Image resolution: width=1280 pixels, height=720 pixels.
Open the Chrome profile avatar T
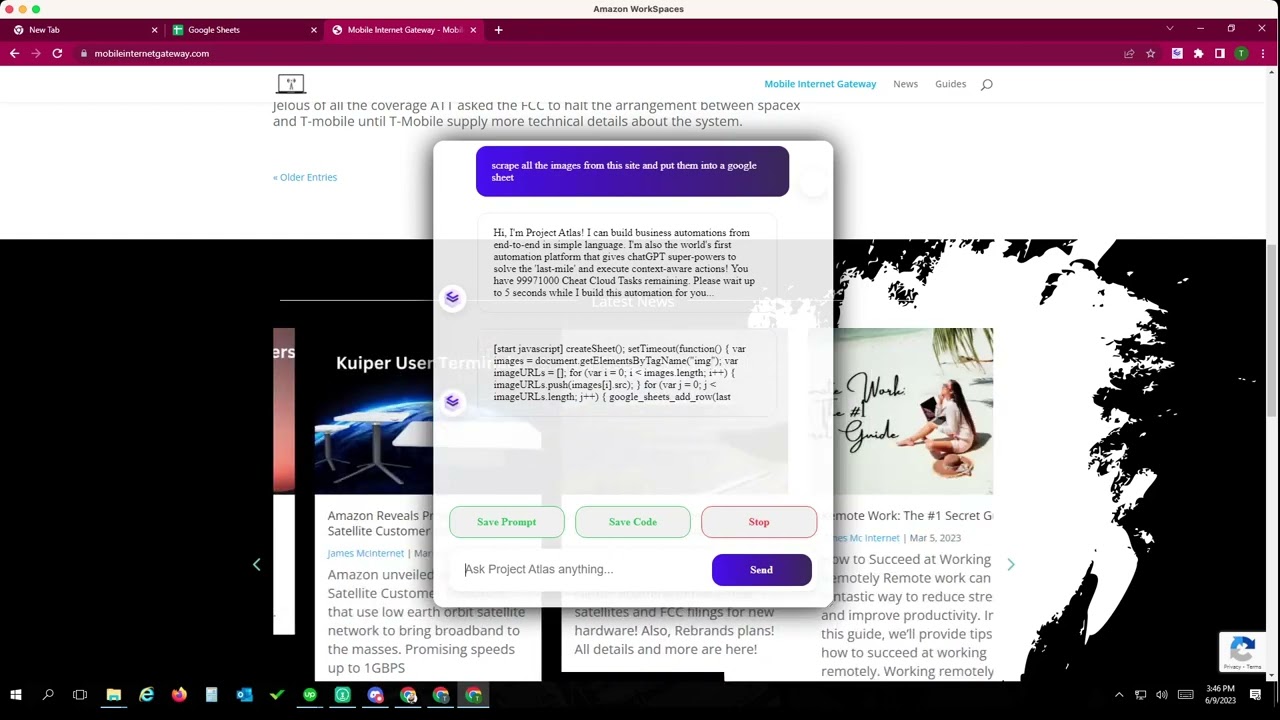pyautogui.click(x=1241, y=54)
